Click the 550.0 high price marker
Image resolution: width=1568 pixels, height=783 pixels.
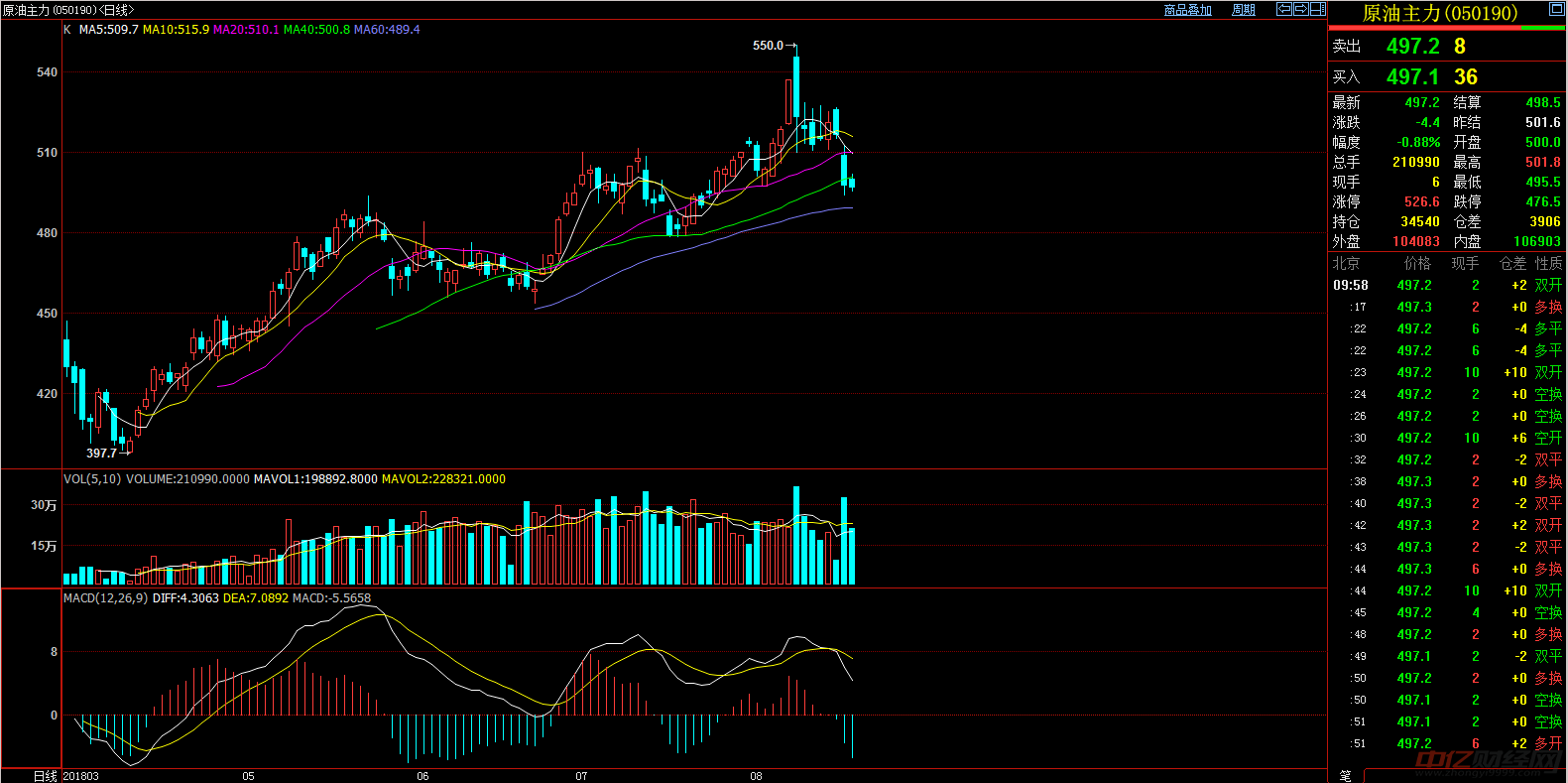(x=768, y=46)
